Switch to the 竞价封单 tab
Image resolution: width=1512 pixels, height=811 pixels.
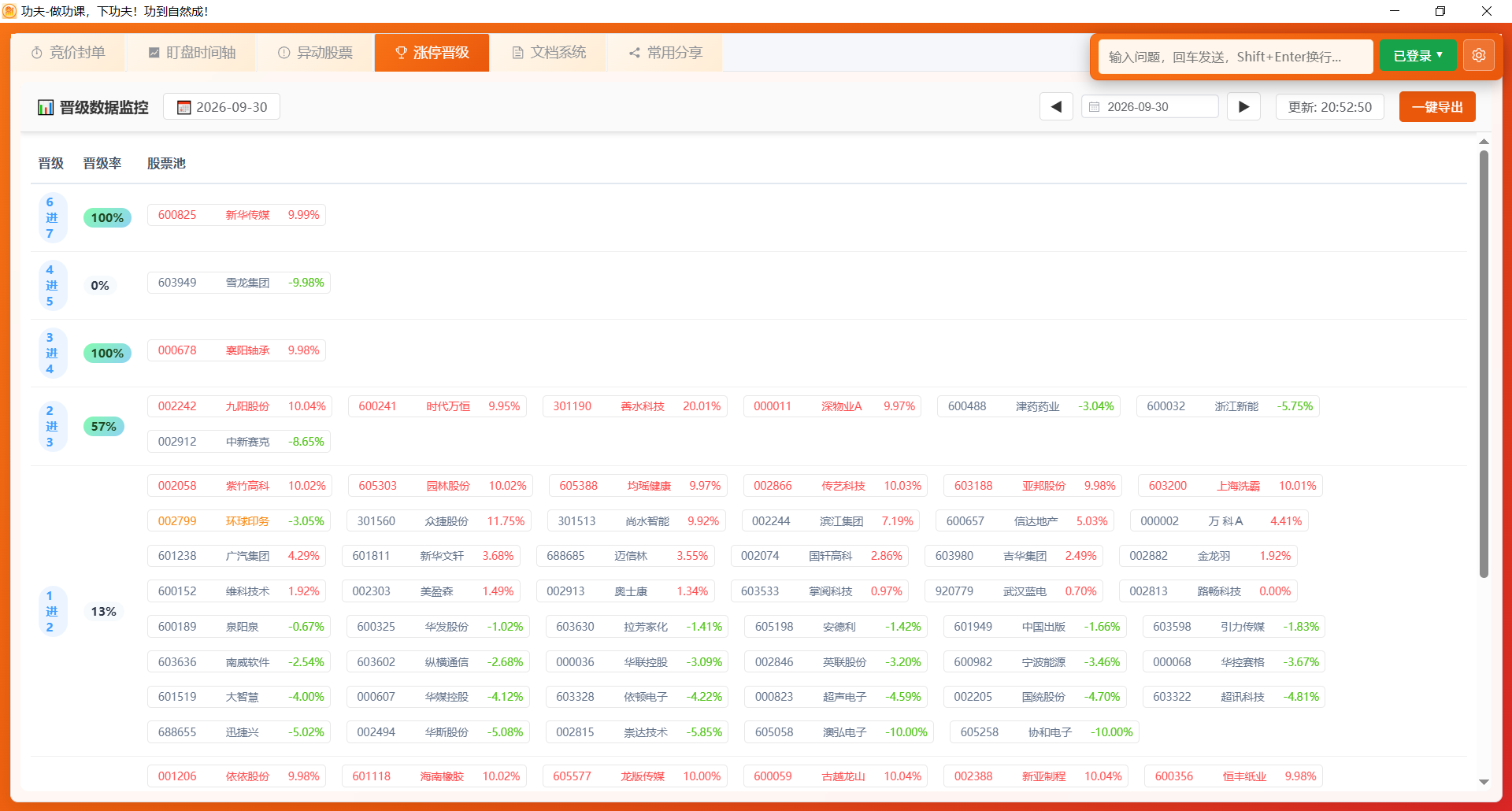pyautogui.click(x=69, y=53)
